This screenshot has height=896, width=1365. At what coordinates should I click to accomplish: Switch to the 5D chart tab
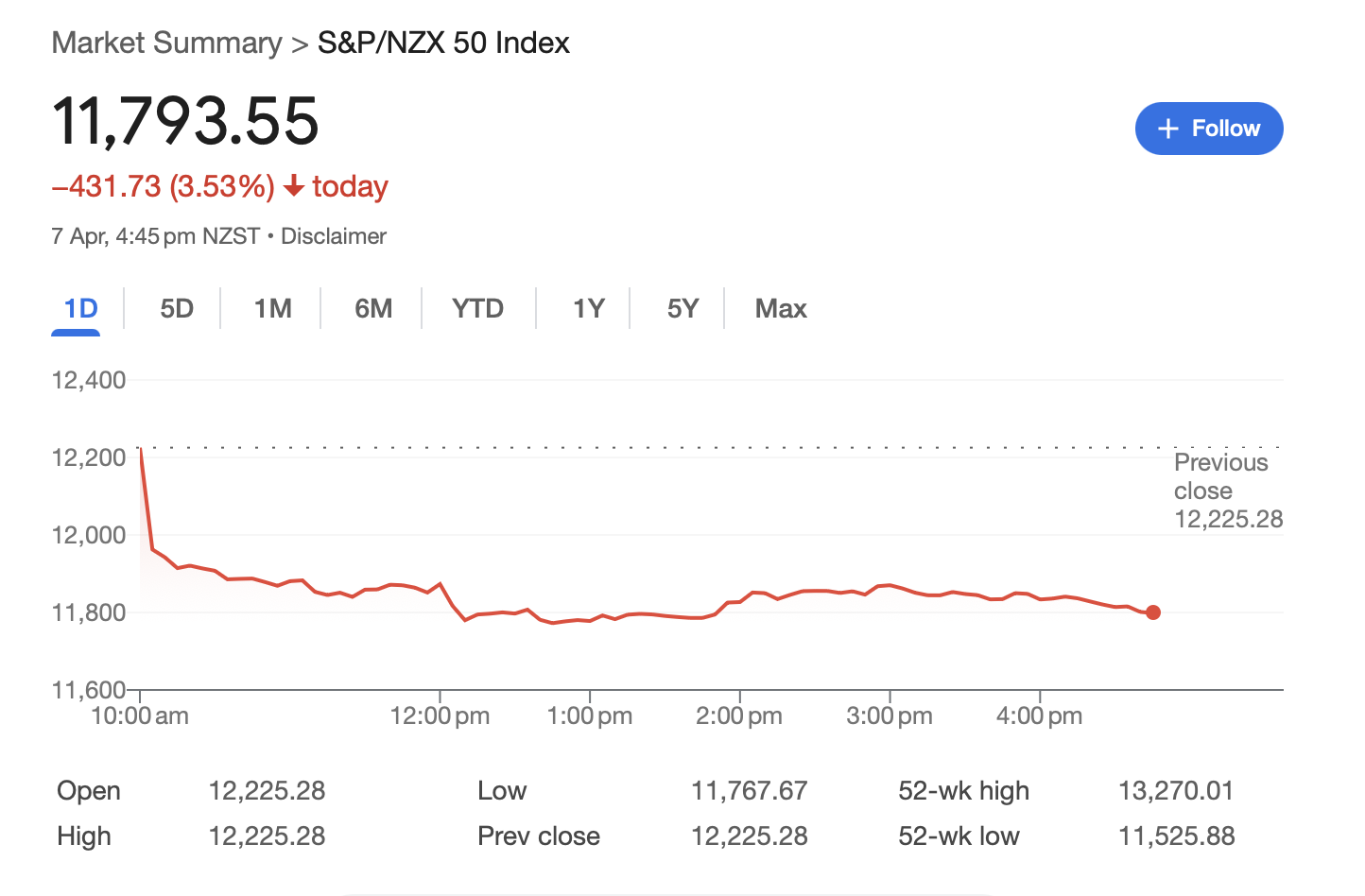coord(177,309)
